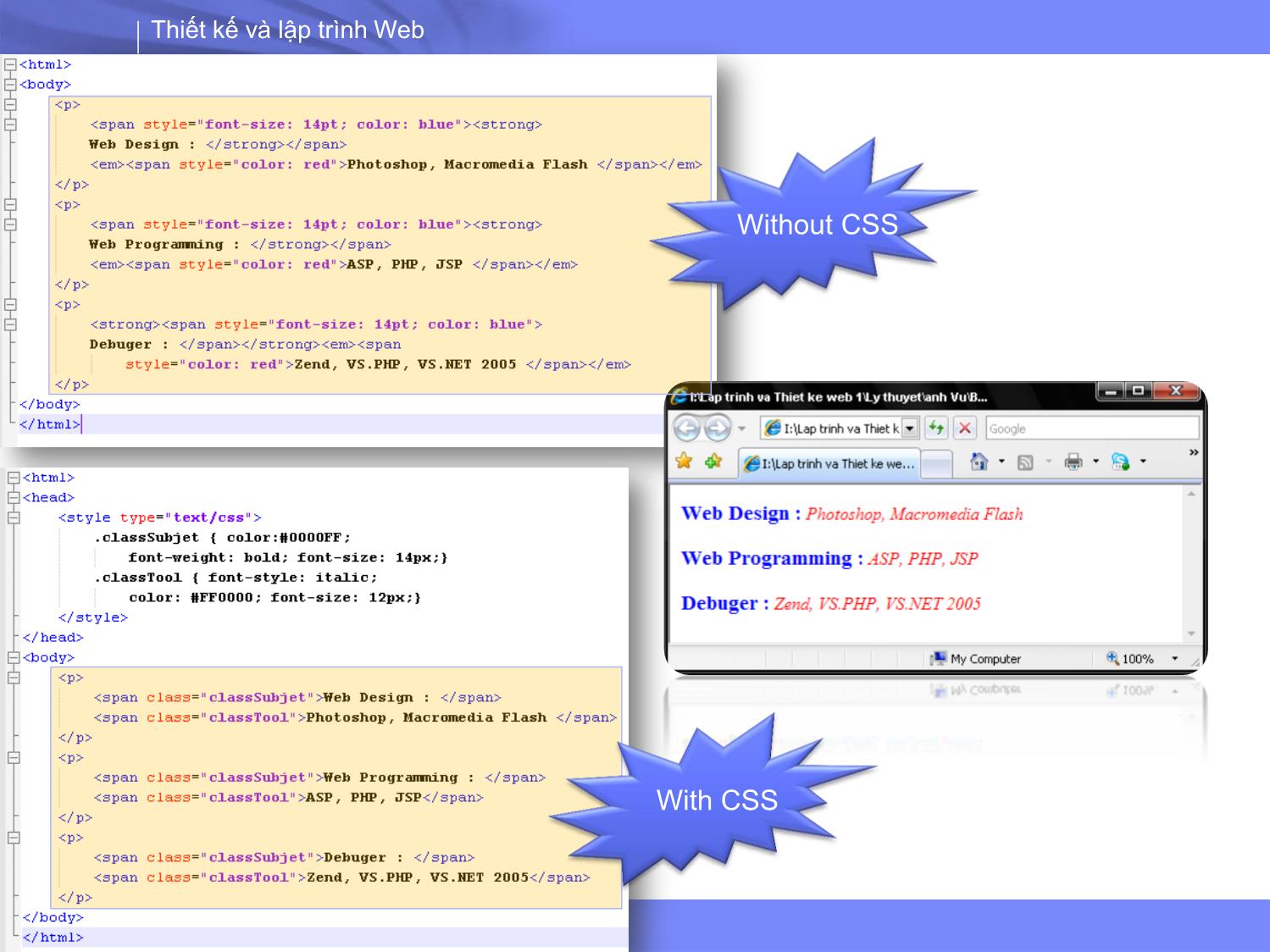Open the address bar history dropdown

tap(909, 429)
